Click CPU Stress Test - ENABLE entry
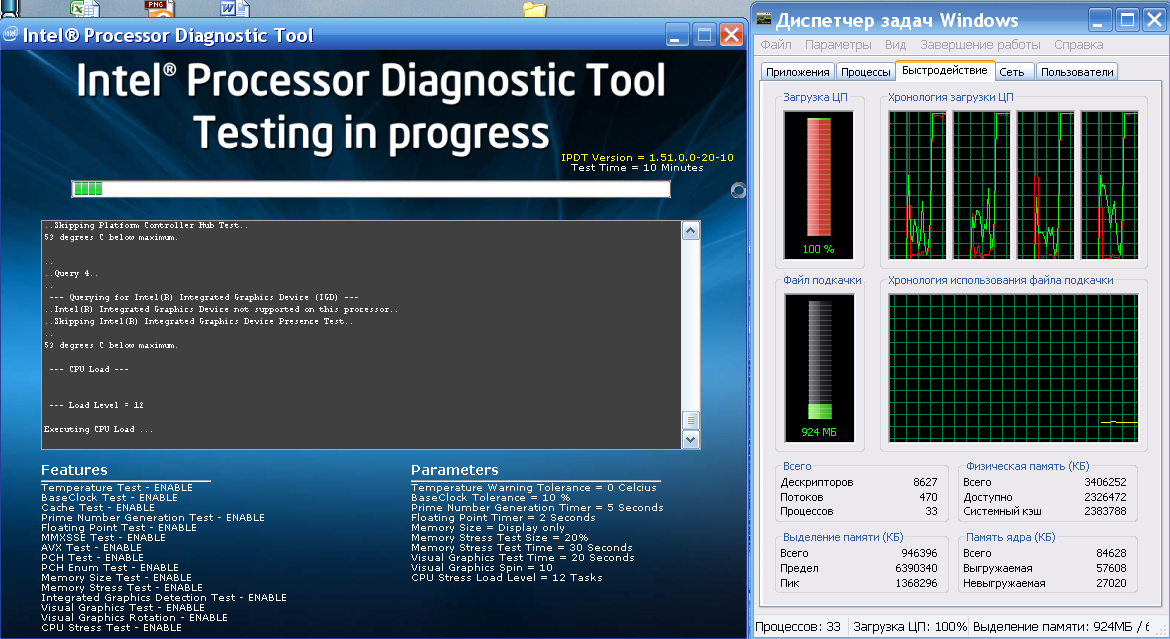 (x=111, y=628)
